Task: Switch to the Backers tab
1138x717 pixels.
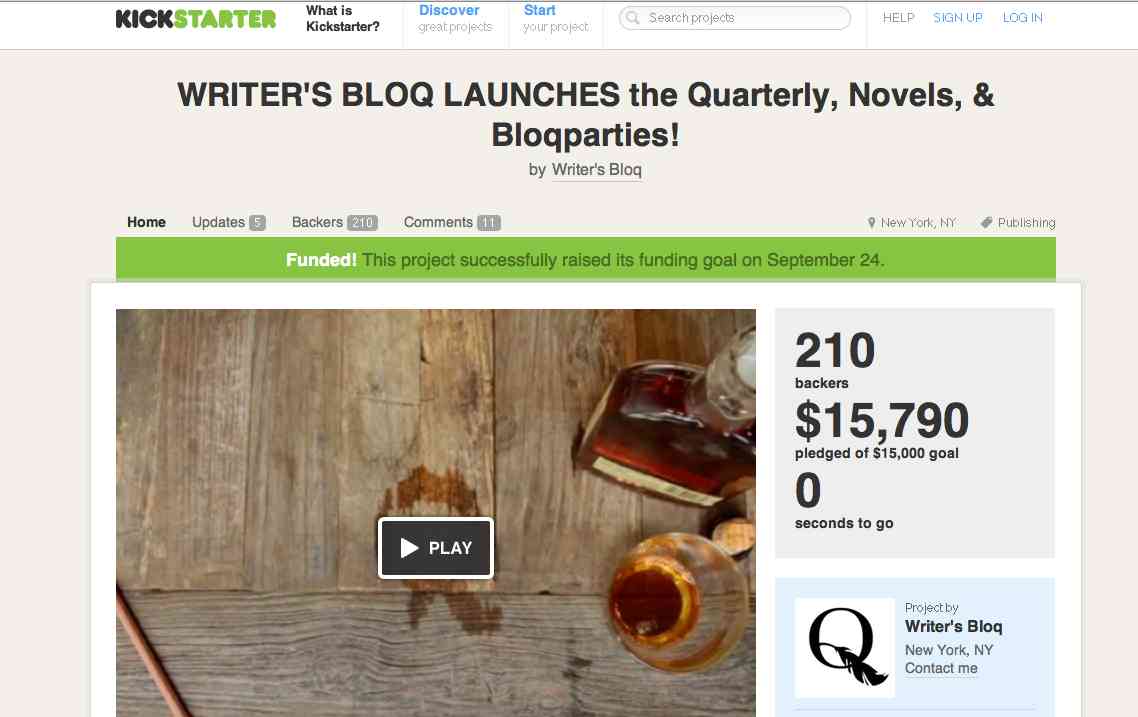Action: coord(335,222)
